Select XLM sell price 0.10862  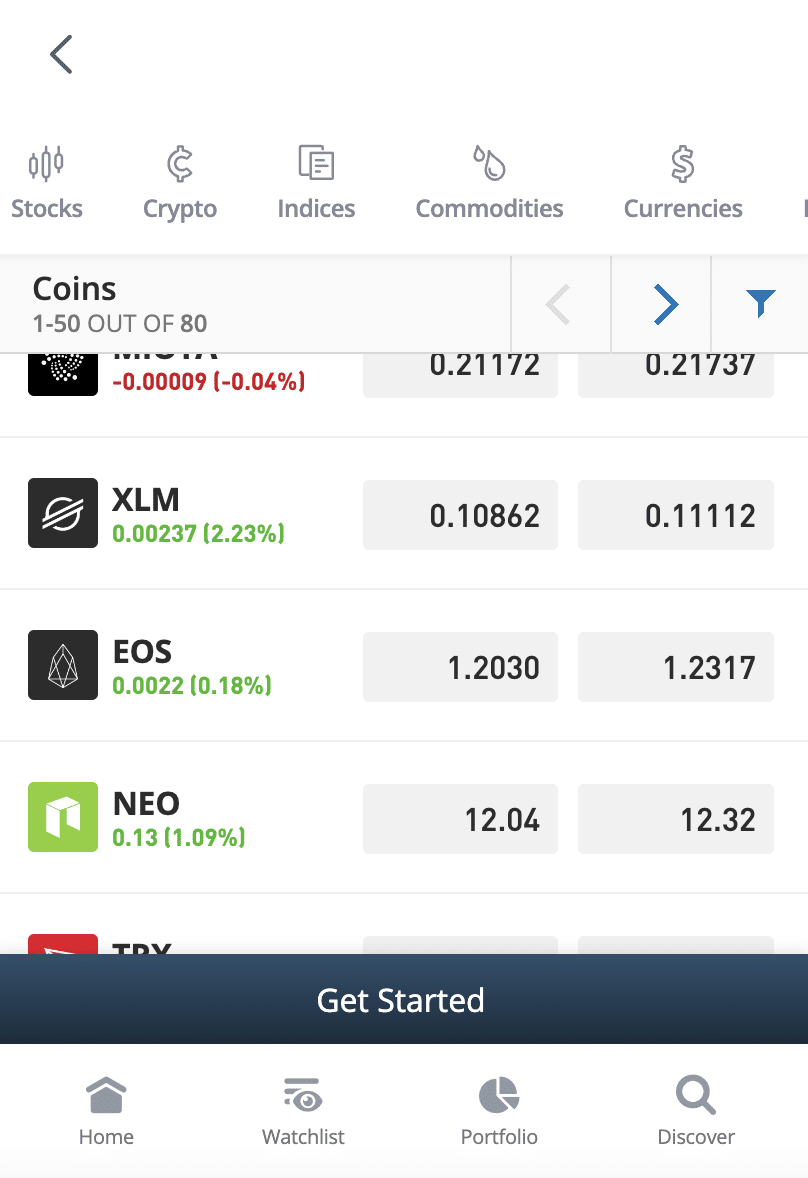(460, 515)
